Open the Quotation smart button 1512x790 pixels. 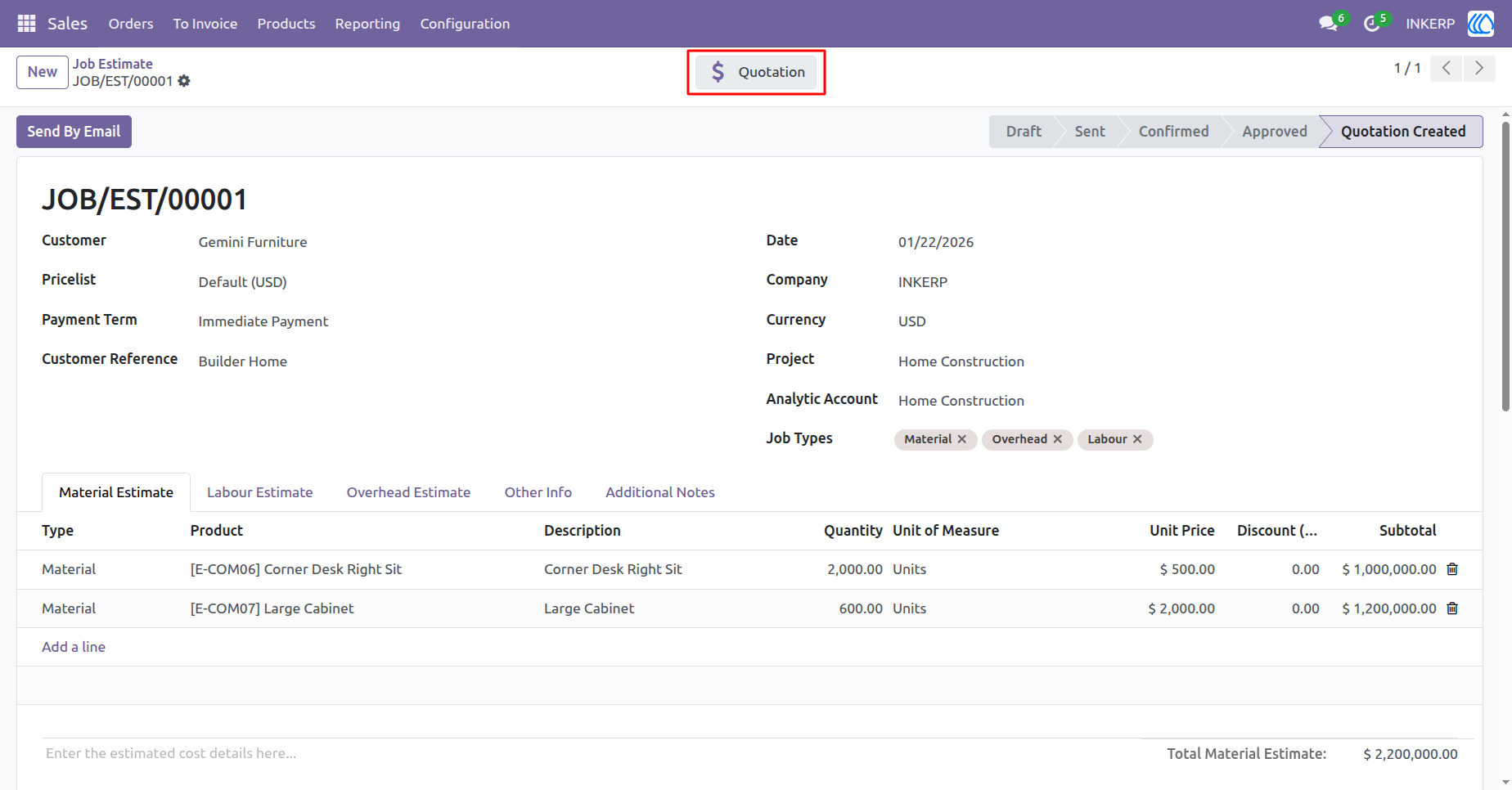tap(756, 72)
